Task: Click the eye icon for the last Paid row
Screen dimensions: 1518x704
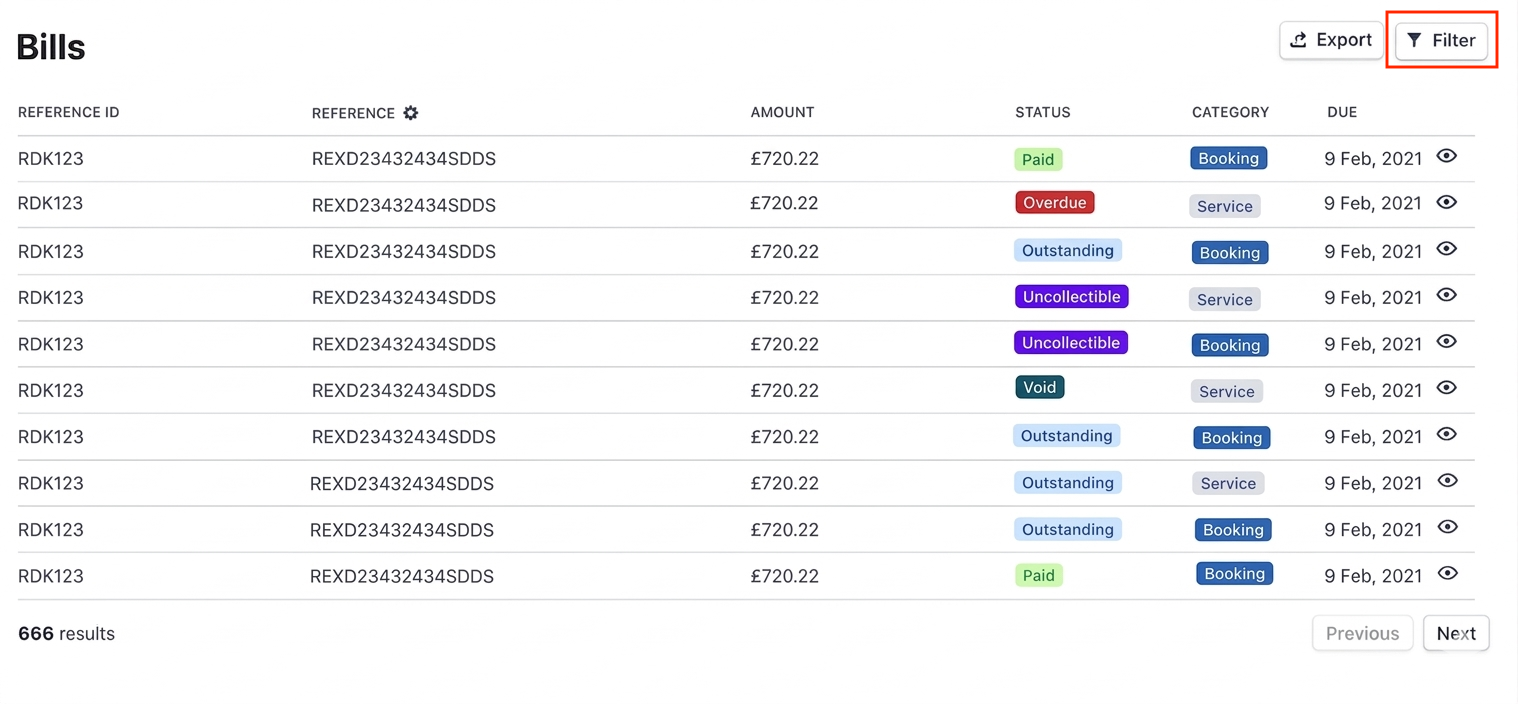Action: pos(1446,574)
